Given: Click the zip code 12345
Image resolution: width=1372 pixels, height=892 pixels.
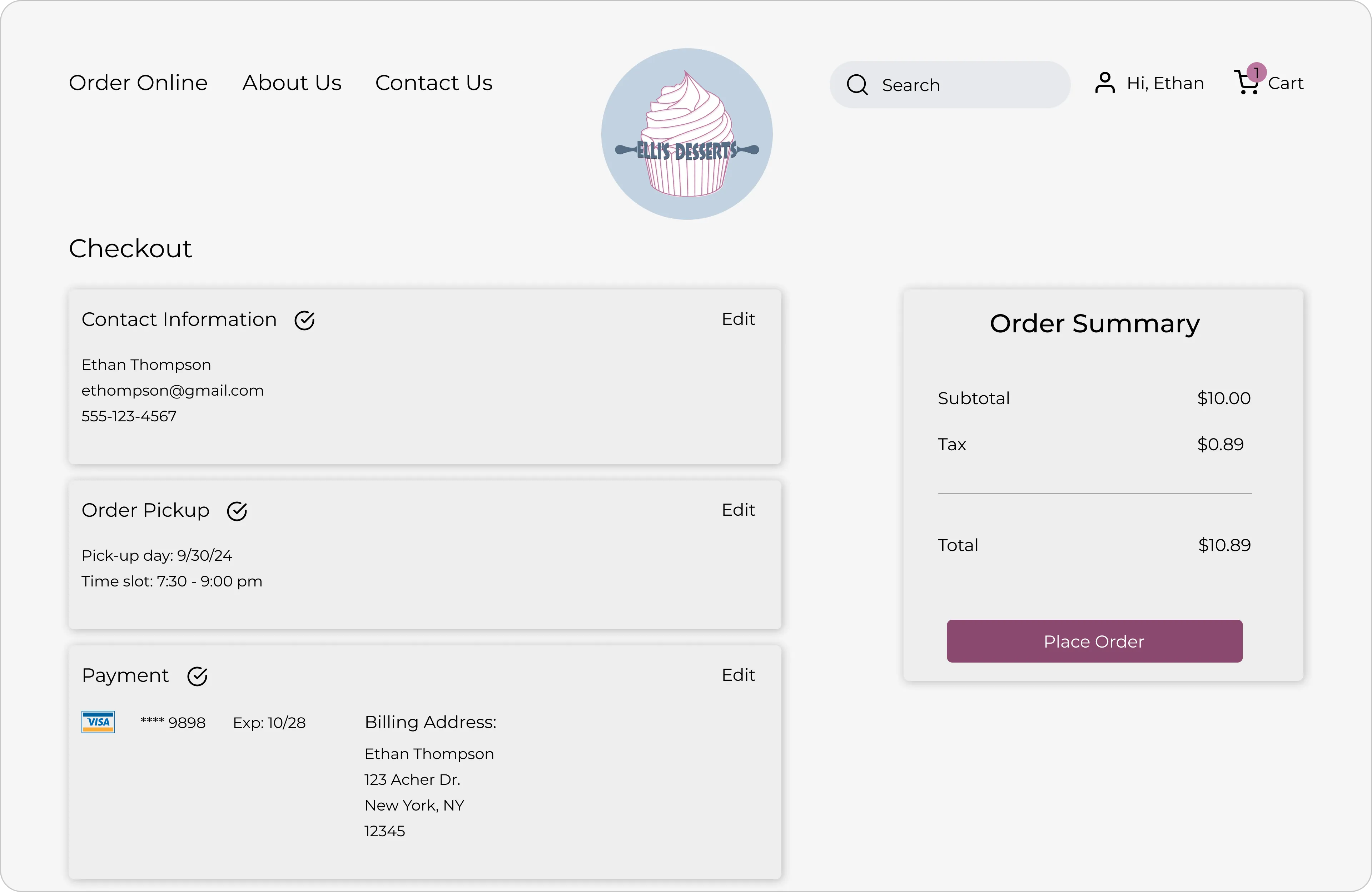Looking at the screenshot, I should click(x=384, y=831).
